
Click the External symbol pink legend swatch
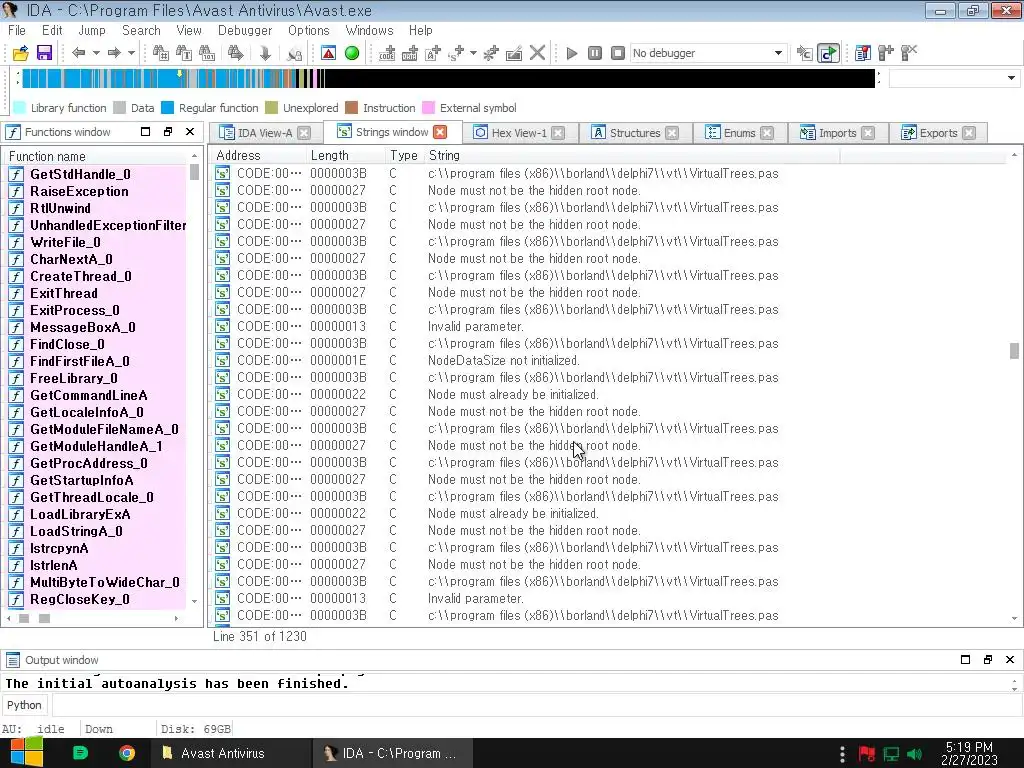428,108
